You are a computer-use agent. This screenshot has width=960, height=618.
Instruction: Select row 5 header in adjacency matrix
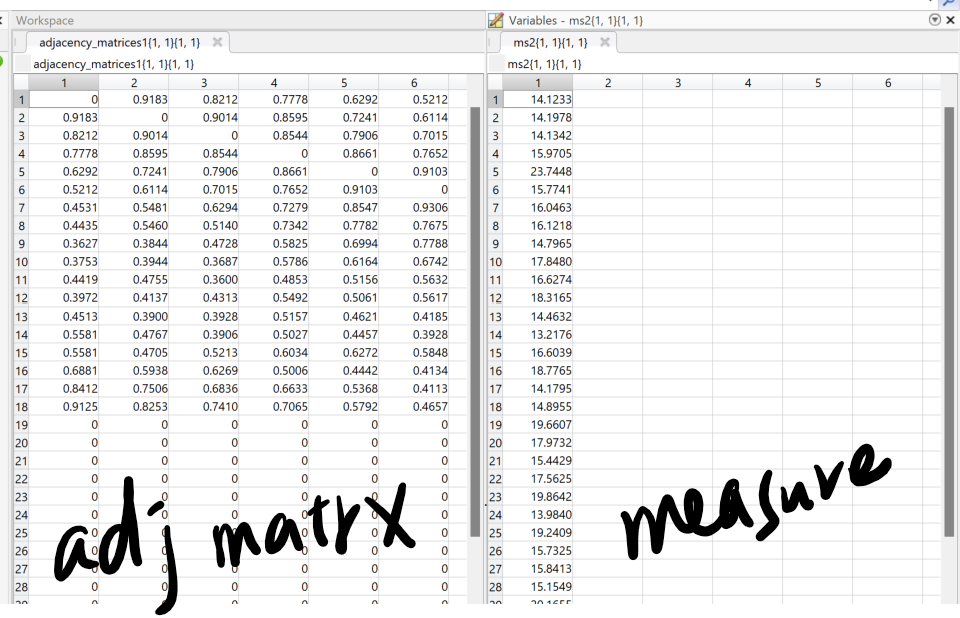coord(20,171)
